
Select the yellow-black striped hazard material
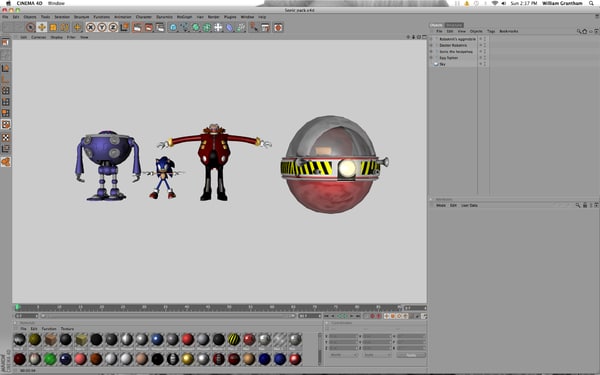(234, 339)
